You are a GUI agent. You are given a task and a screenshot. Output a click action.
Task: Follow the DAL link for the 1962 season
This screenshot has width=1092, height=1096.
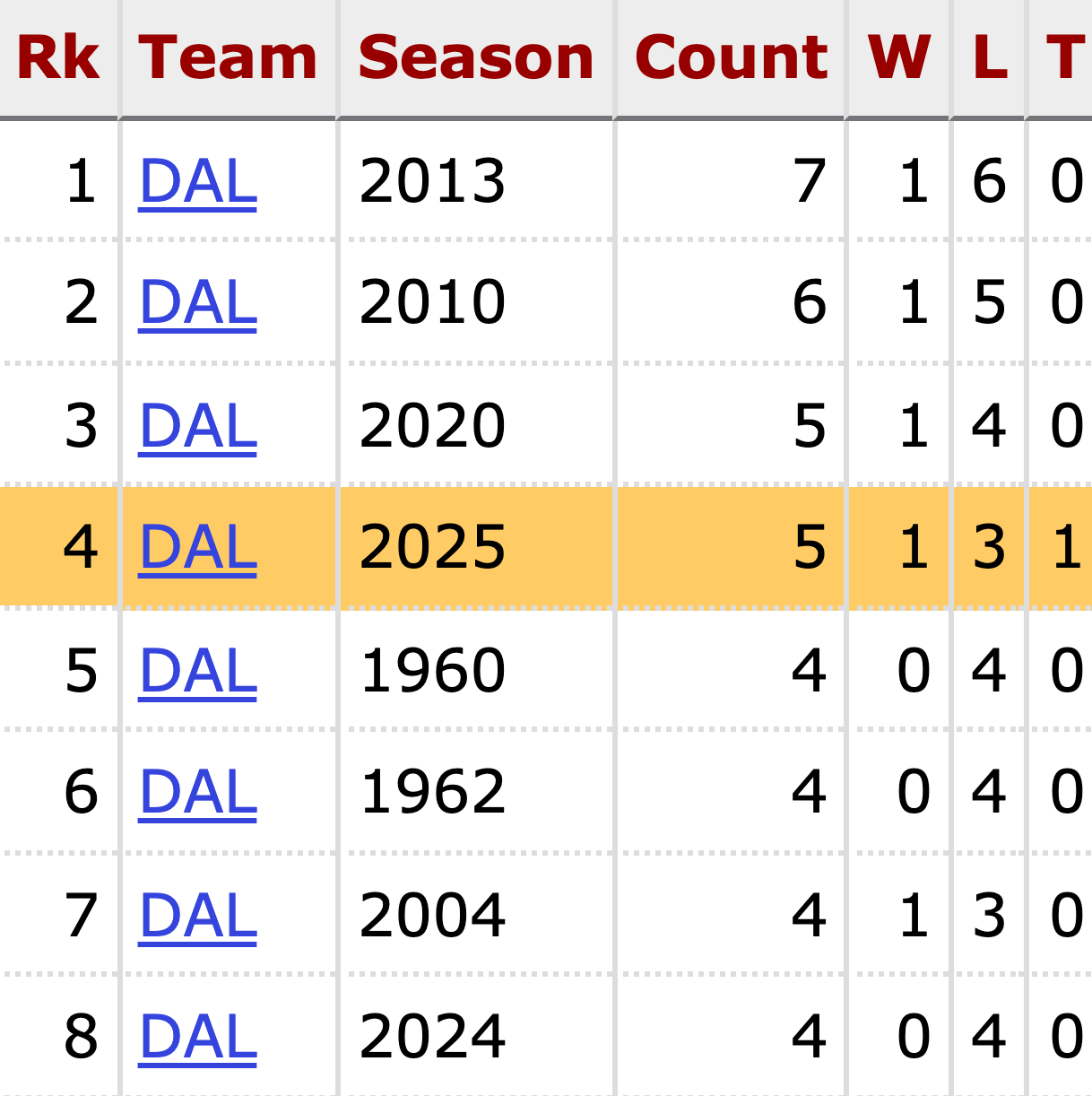point(198,792)
